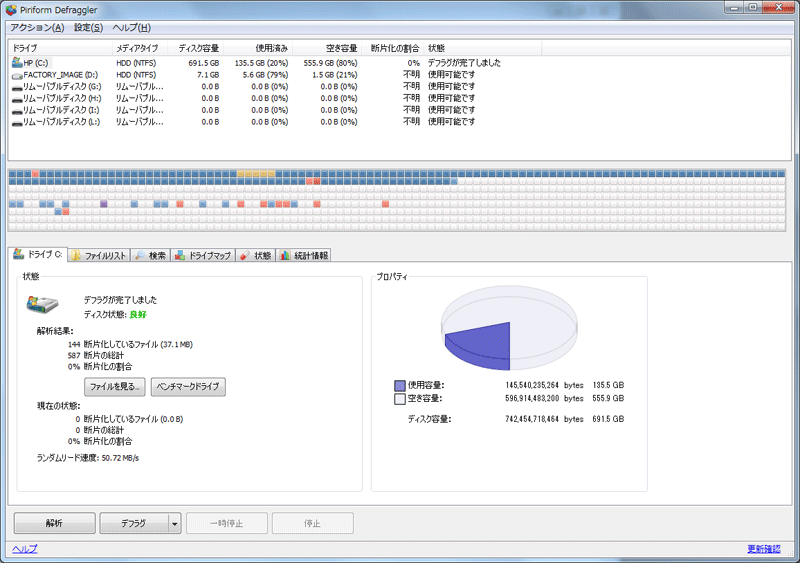Click the リムーバブルディスク (I:) drive icon

click(17, 110)
